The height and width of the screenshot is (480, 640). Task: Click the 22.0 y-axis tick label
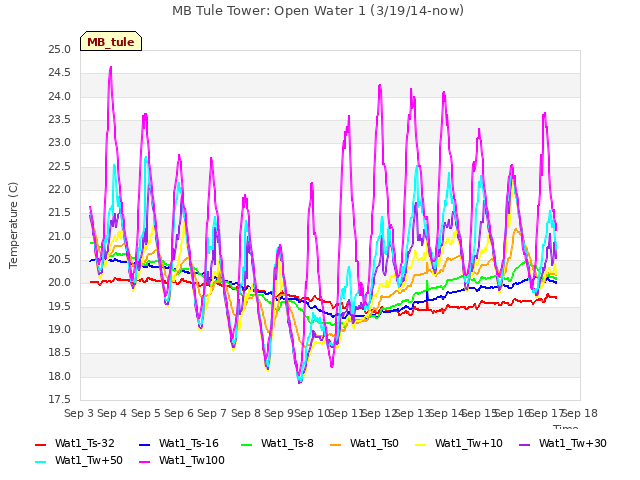coord(60,190)
